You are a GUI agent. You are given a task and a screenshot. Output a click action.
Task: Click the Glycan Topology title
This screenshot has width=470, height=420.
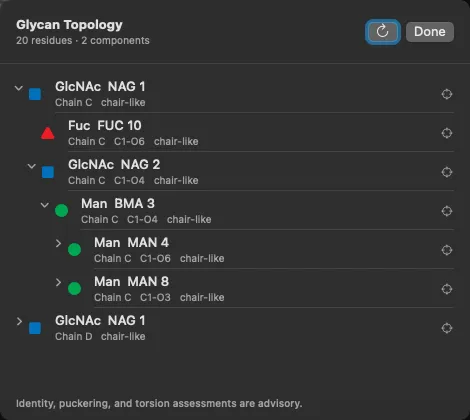click(x=69, y=25)
